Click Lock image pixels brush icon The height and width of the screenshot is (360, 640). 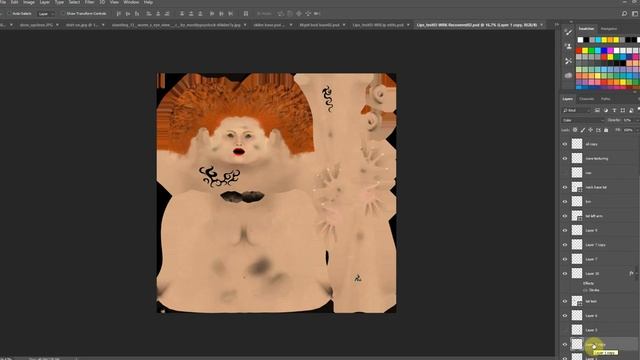[583, 130]
